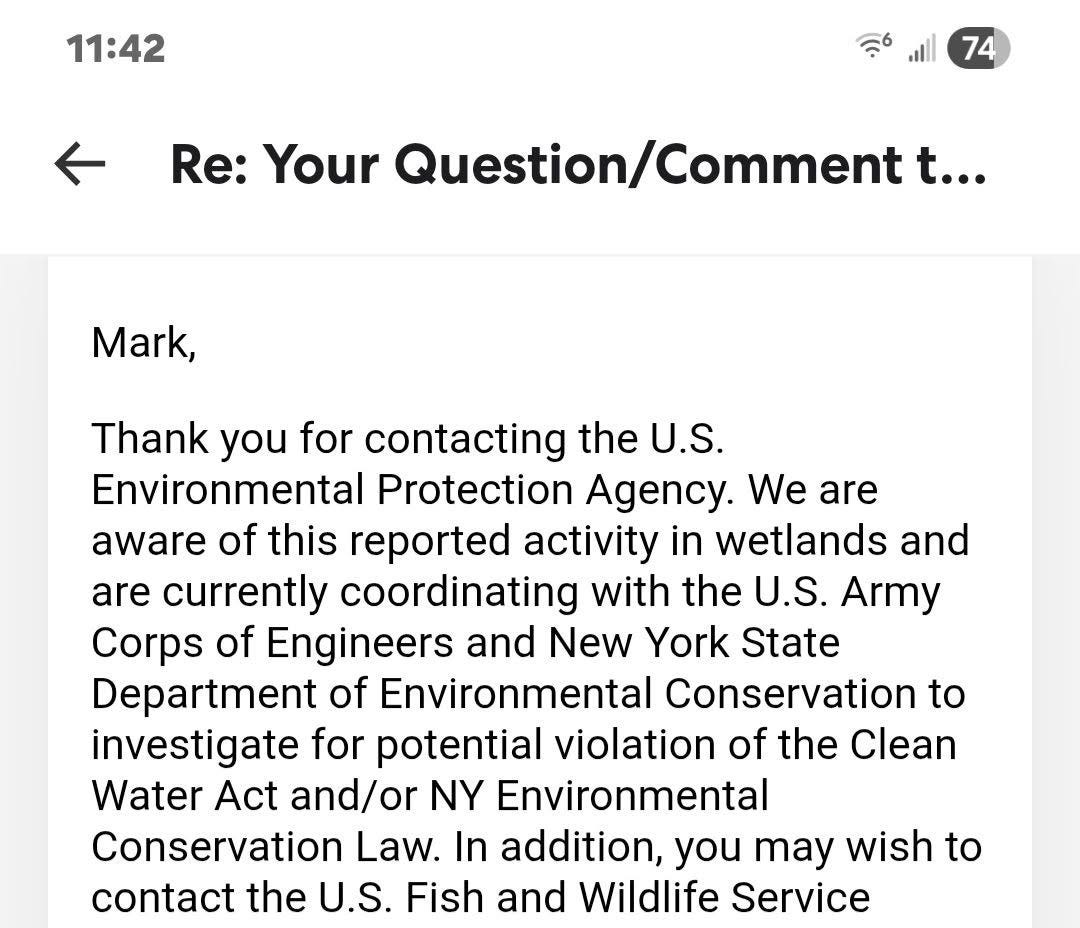Image resolution: width=1080 pixels, height=928 pixels.
Task: Tap 'New York State' in the body
Action: (694, 643)
